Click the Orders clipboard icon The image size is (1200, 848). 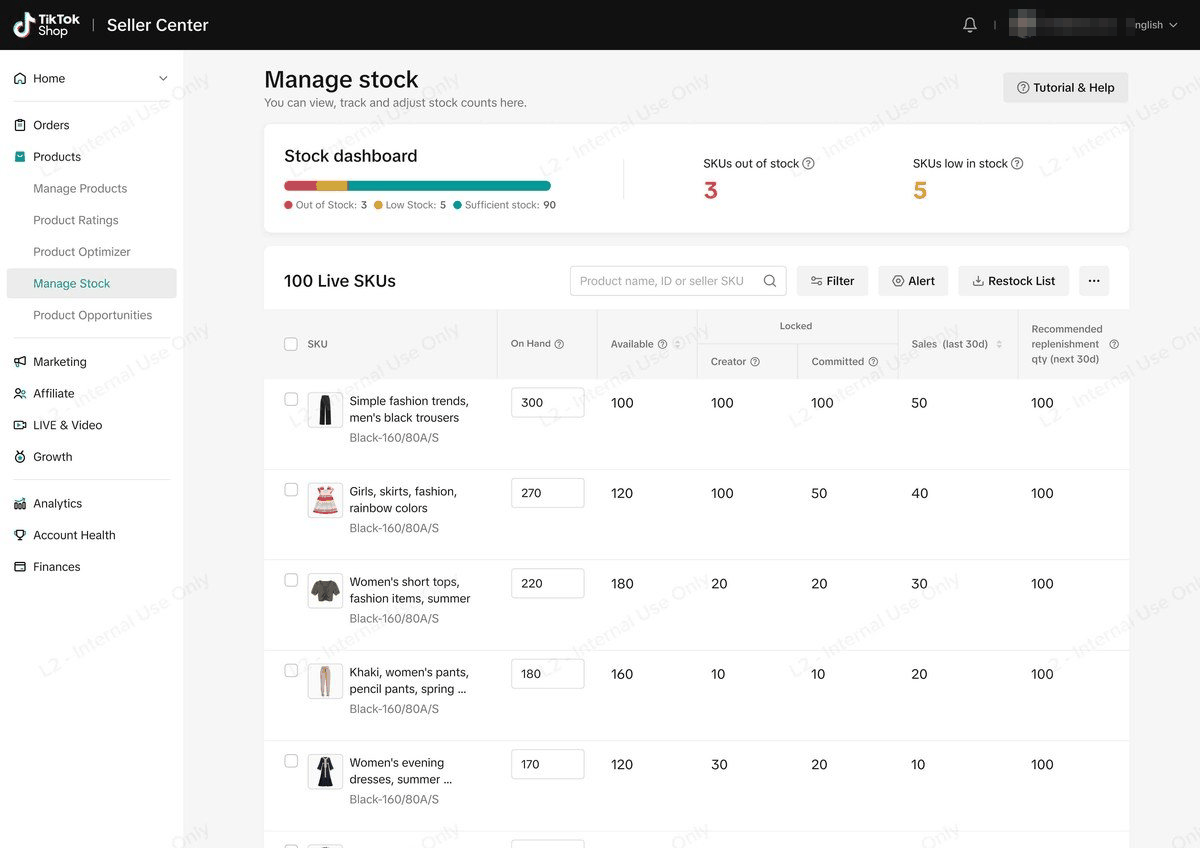(x=20, y=125)
